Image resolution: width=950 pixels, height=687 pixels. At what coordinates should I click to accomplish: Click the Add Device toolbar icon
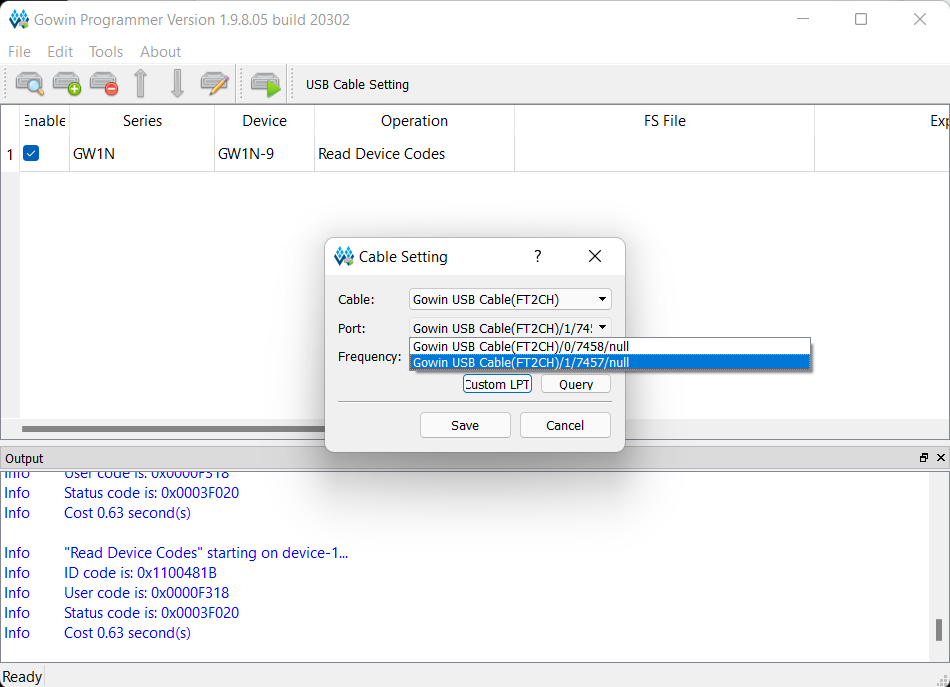67,84
